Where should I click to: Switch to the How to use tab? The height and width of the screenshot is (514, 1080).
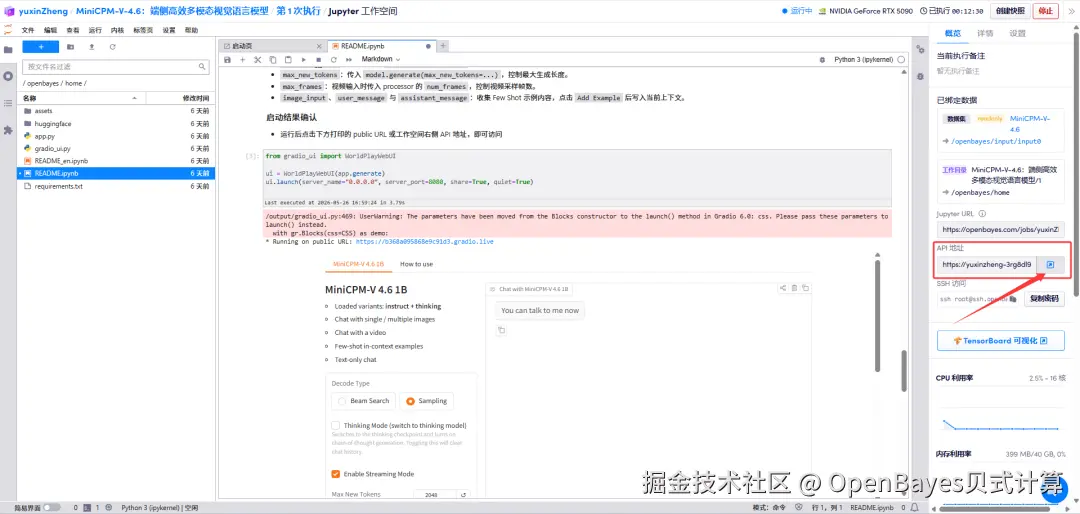point(416,264)
